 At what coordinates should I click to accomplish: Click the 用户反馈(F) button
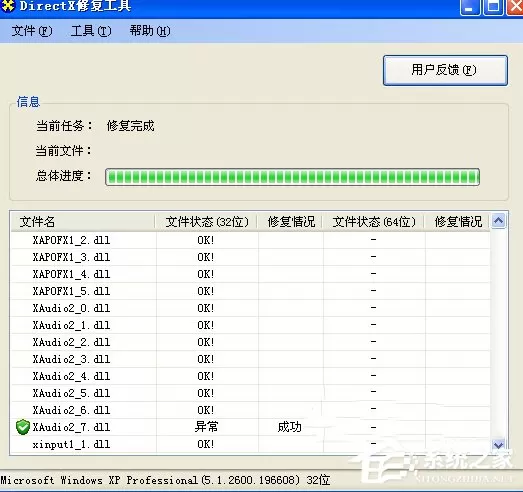coord(445,70)
